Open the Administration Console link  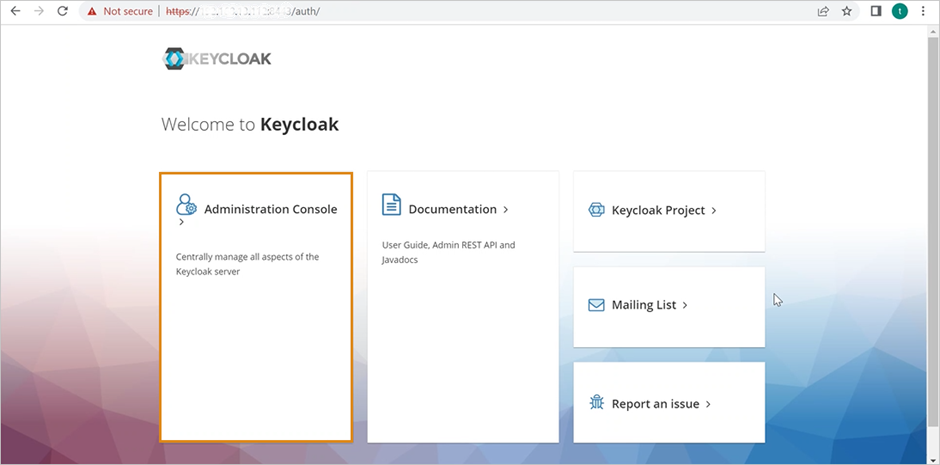[270, 210]
